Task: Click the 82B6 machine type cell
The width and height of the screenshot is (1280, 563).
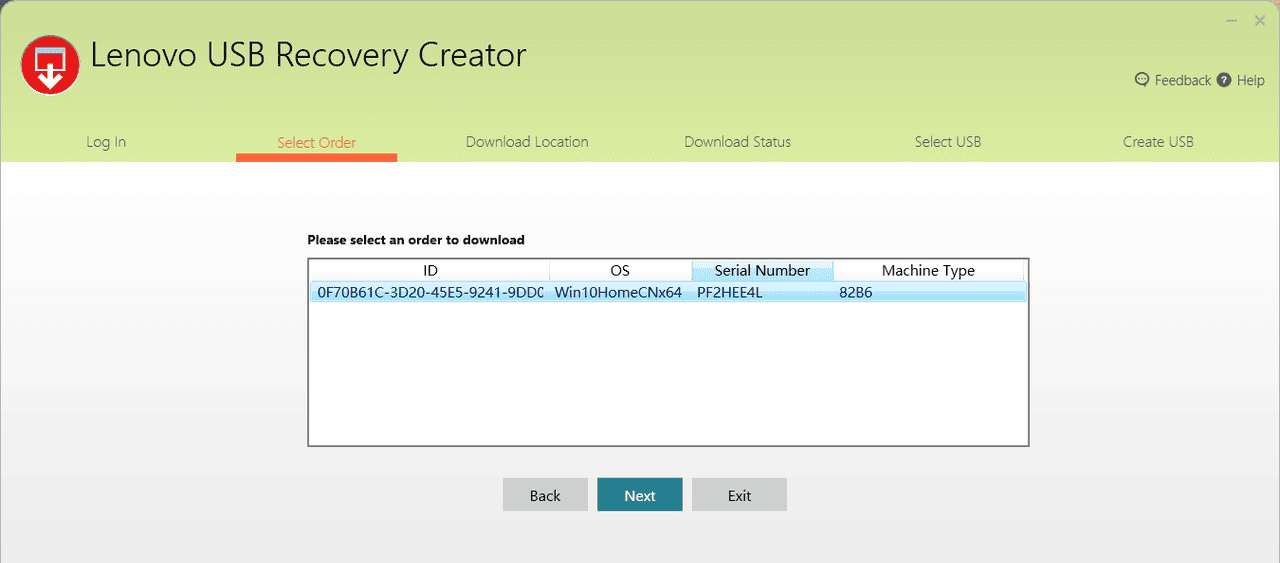Action: click(x=856, y=293)
